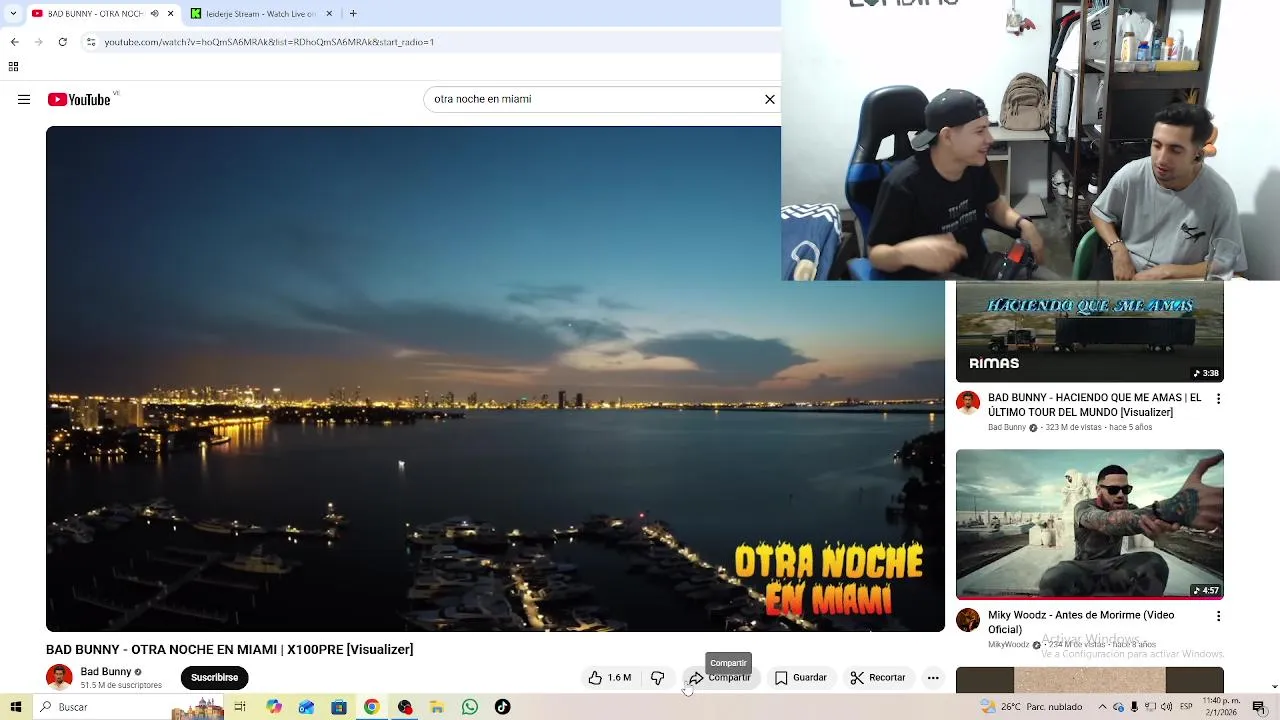Image resolution: width=1280 pixels, height=720 pixels.
Task: Expand hidden system tray icons
Action: point(1103,707)
